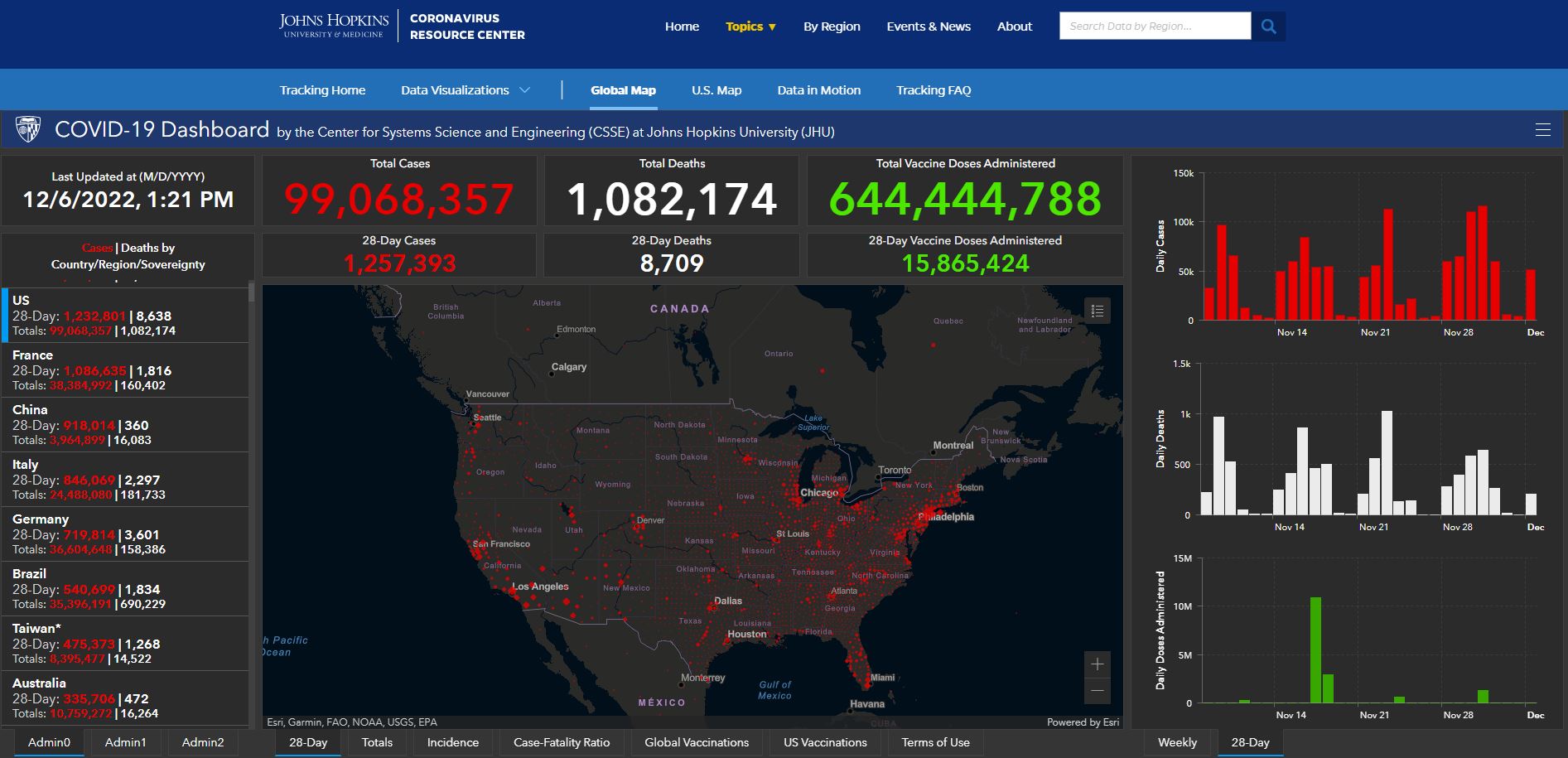Expand the Topics dropdown

750,27
